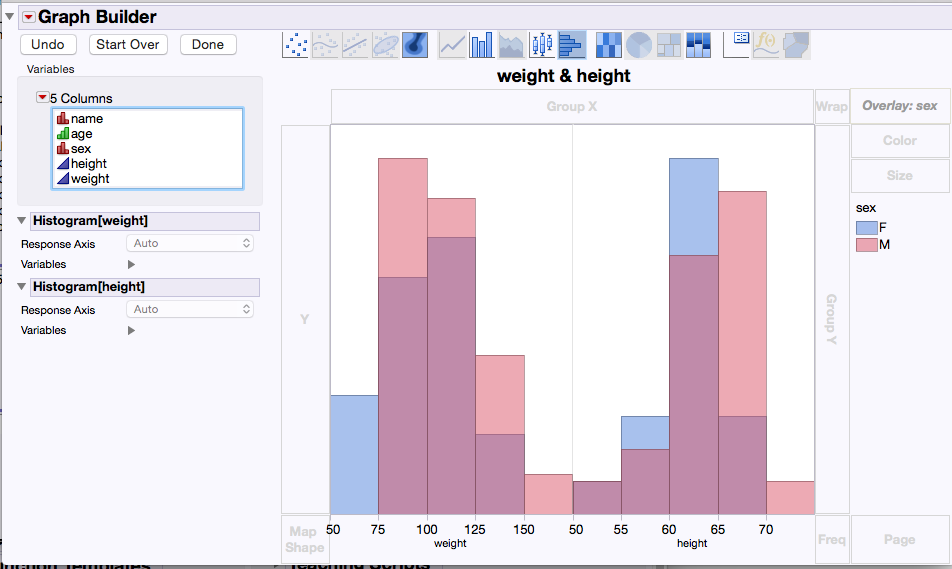Select the Mosaic element icon
Viewport: 952px width, 569px height.
click(698, 45)
